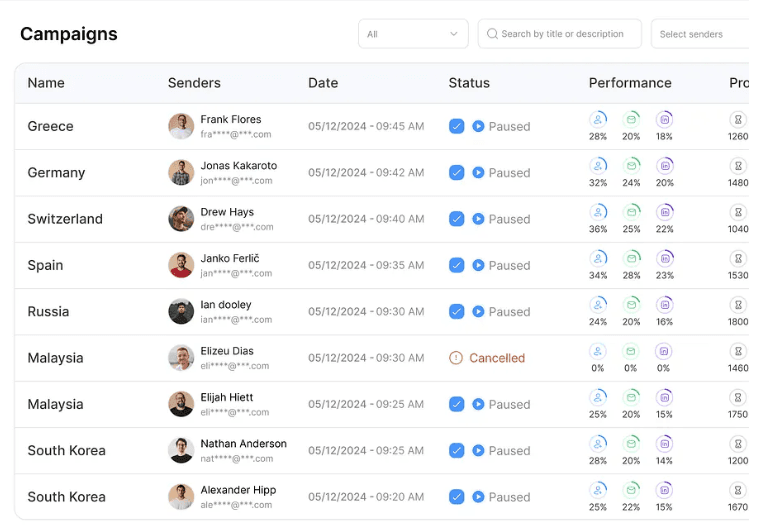Click the Campaigns page heading

click(x=69, y=34)
